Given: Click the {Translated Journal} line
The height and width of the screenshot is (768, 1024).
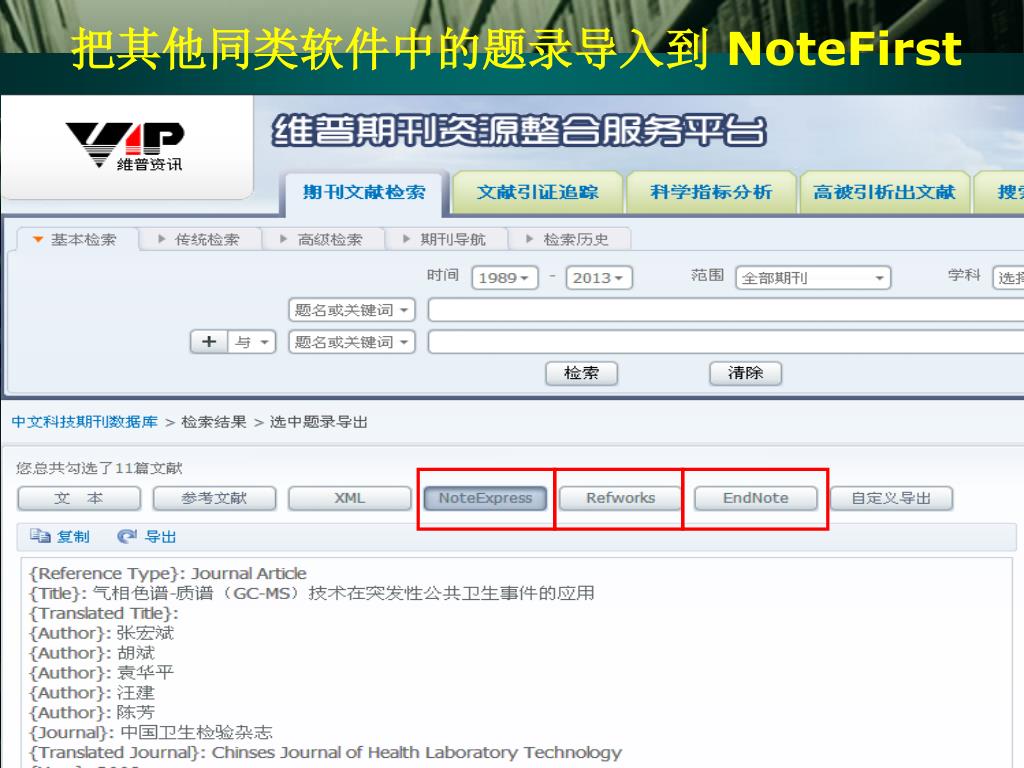Looking at the screenshot, I should tap(325, 752).
